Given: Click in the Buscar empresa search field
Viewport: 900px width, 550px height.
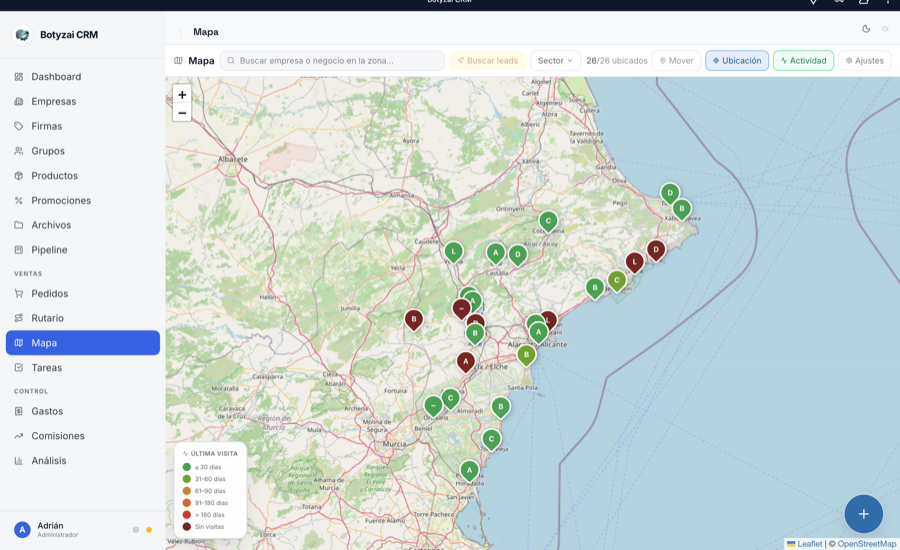Looking at the screenshot, I should pyautogui.click(x=332, y=60).
